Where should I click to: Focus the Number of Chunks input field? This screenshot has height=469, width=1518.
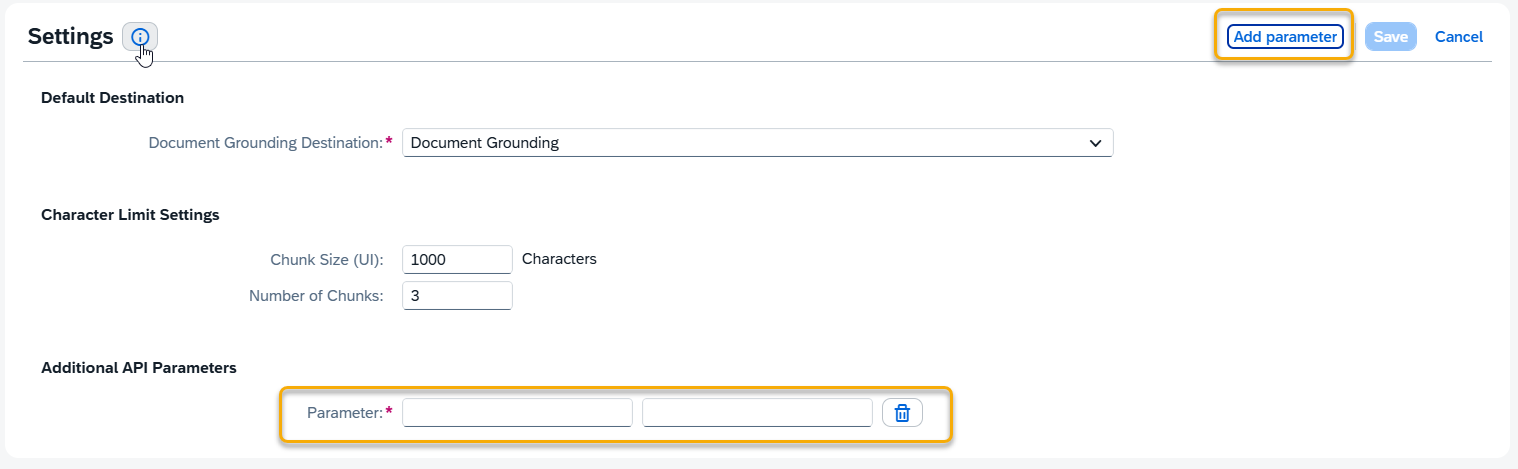coord(457,296)
